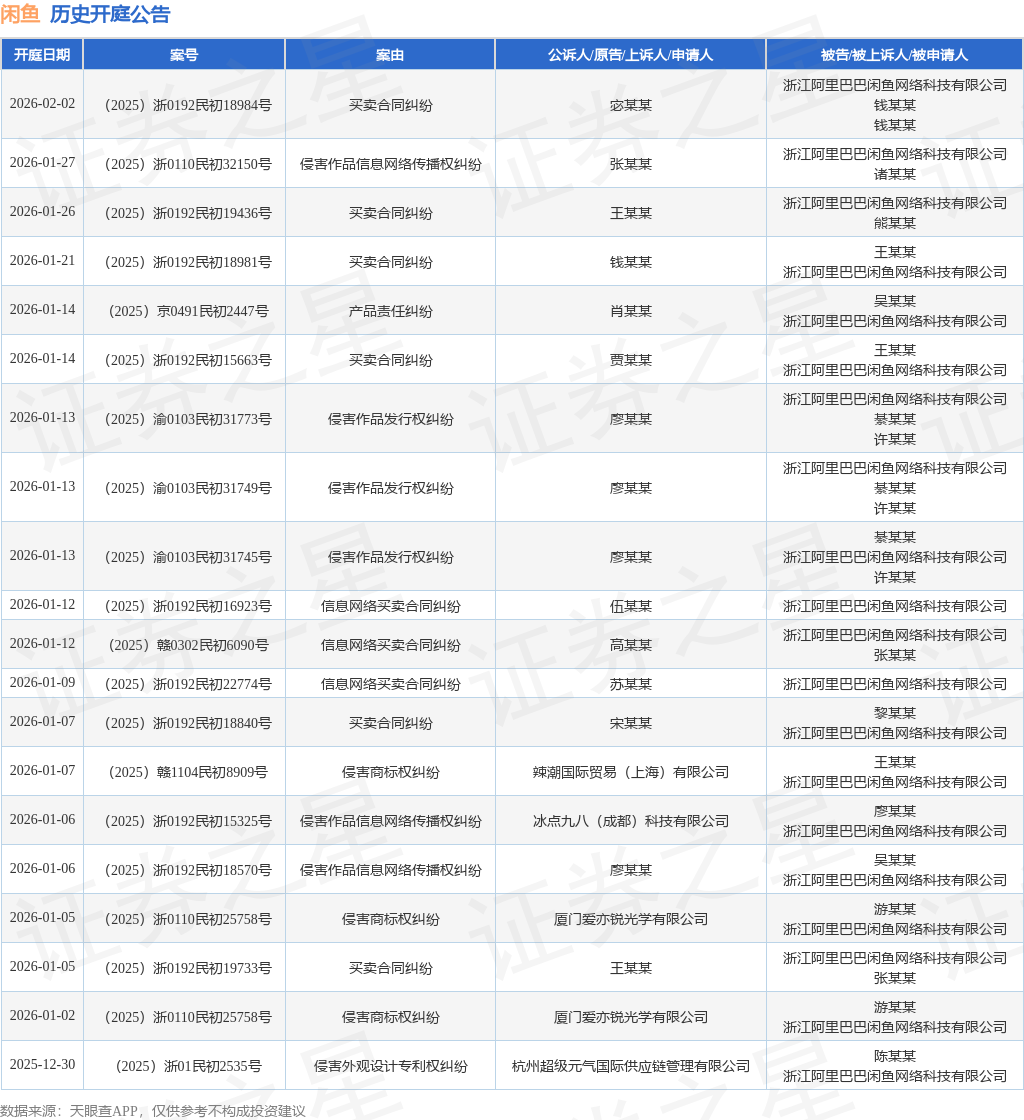Click 侵害商标权纠纷 in 赣1104 row
This screenshot has height=1120, width=1024.
390,773
